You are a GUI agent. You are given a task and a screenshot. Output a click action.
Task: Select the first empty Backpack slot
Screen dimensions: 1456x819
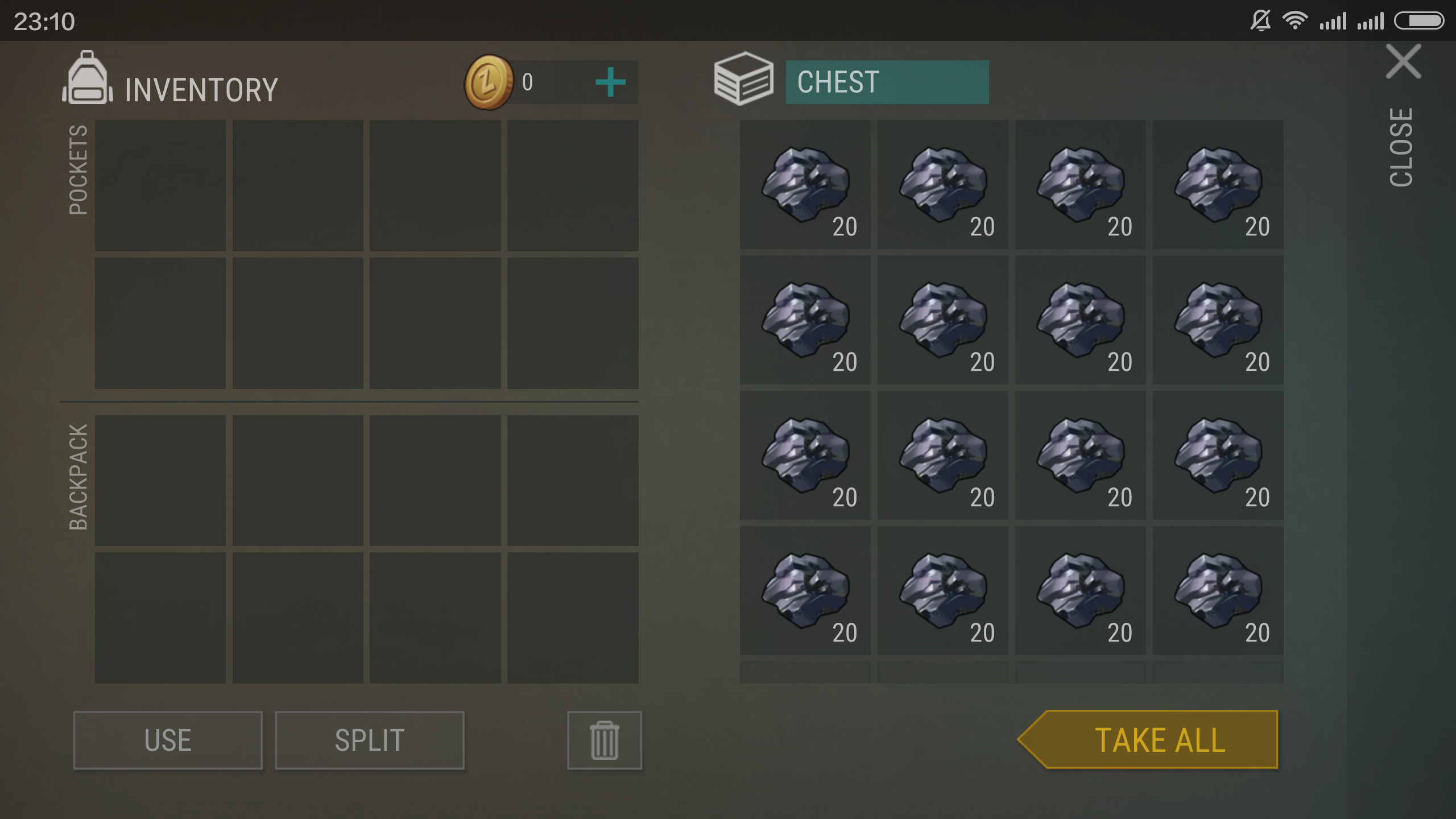click(160, 481)
